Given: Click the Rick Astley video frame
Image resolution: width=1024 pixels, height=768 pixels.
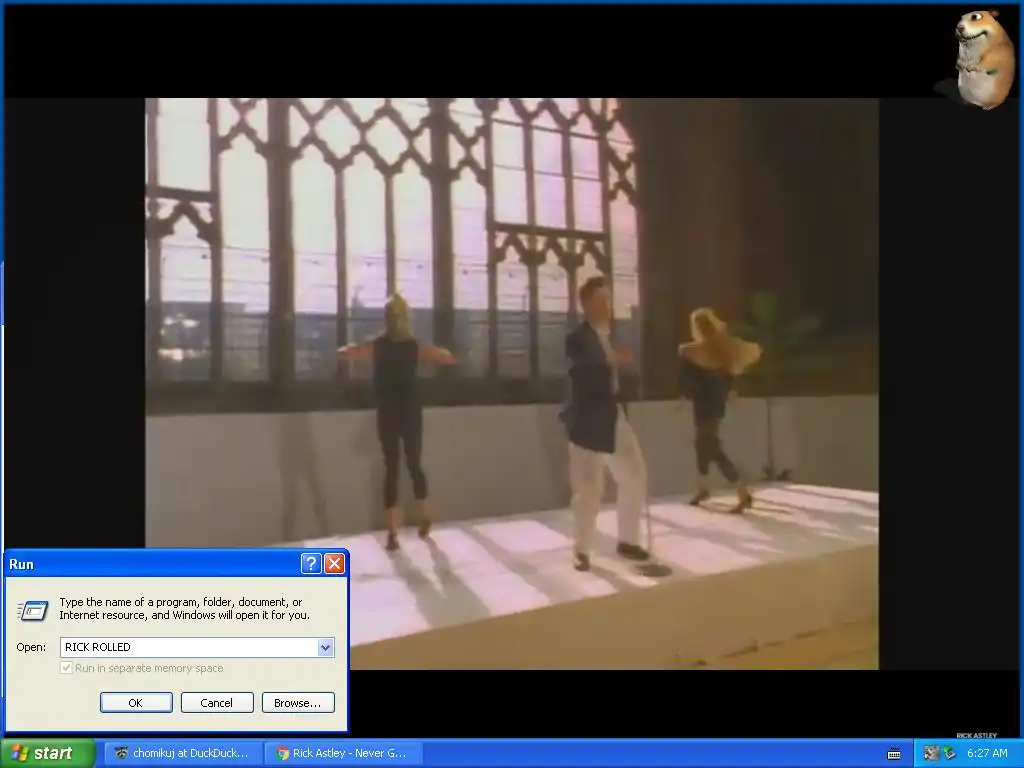Looking at the screenshot, I should coord(511,383).
